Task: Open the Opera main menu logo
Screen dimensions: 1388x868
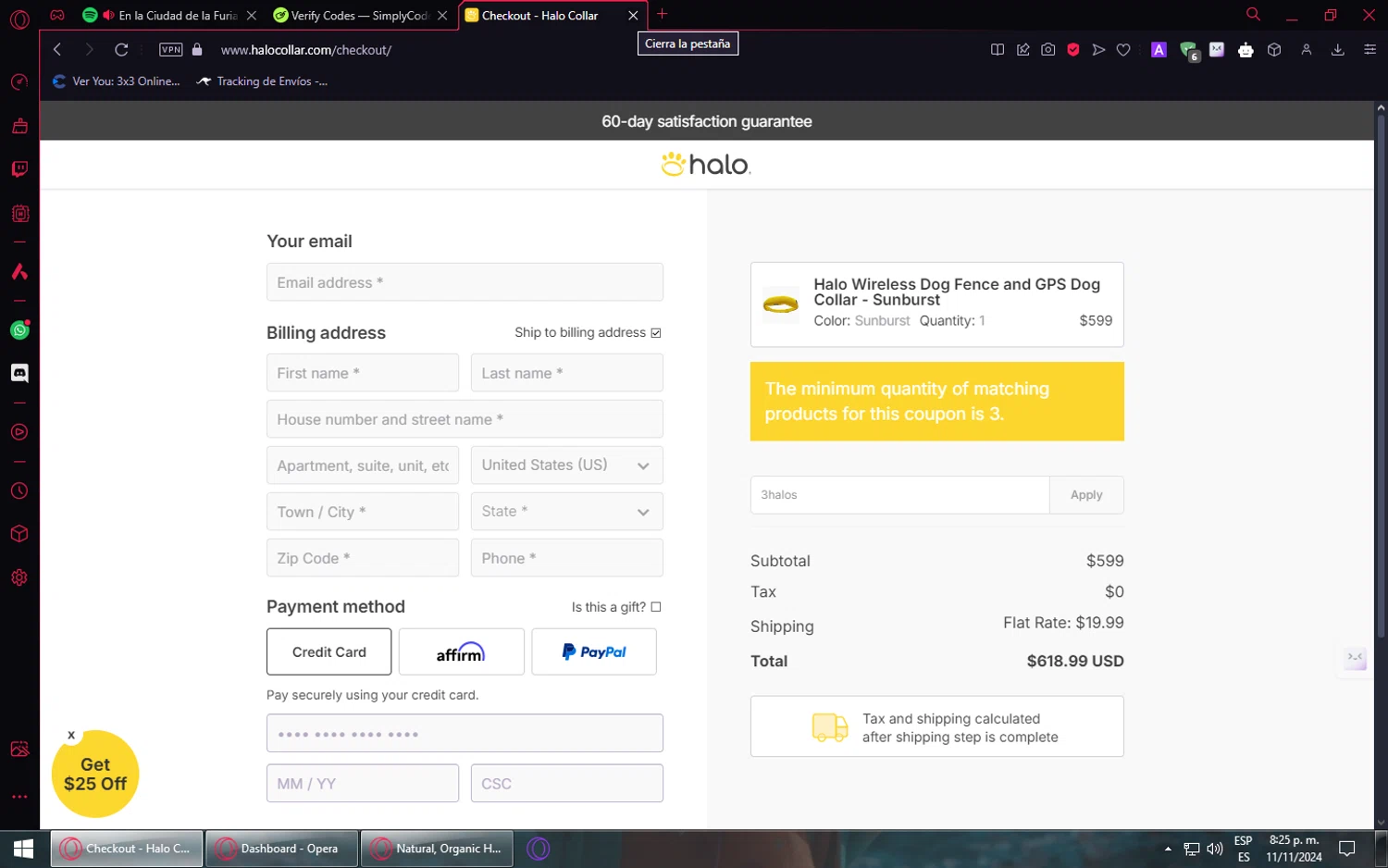Action: (x=19, y=19)
